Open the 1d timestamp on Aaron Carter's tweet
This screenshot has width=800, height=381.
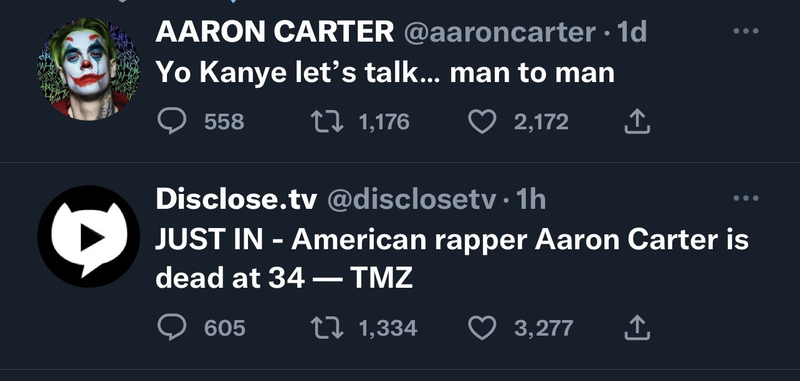(x=632, y=32)
